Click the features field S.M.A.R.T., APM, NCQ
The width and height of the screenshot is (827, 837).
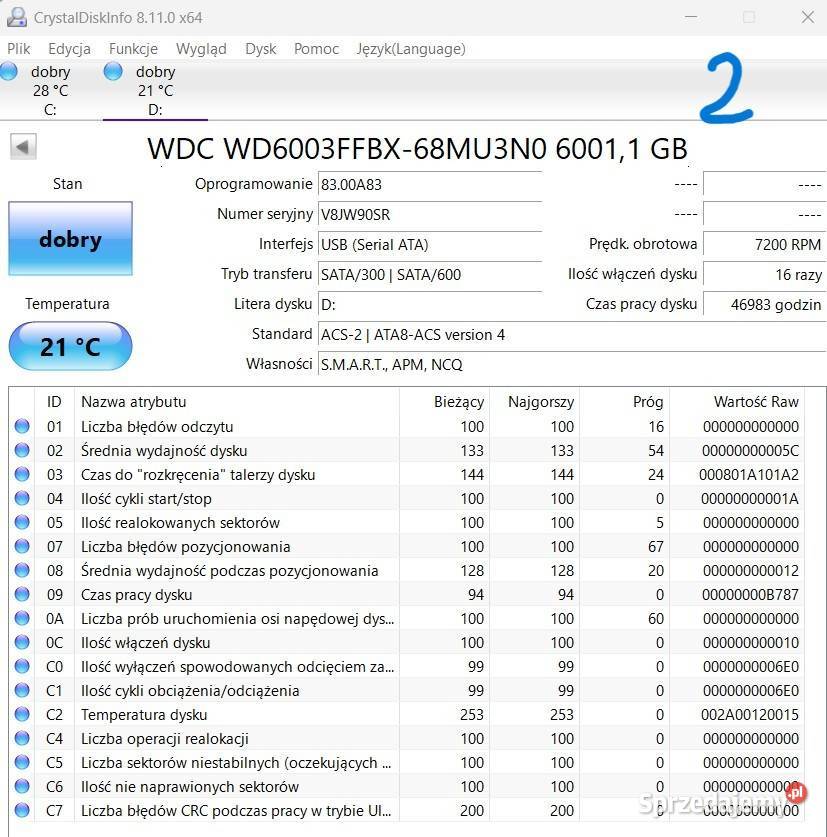572,365
